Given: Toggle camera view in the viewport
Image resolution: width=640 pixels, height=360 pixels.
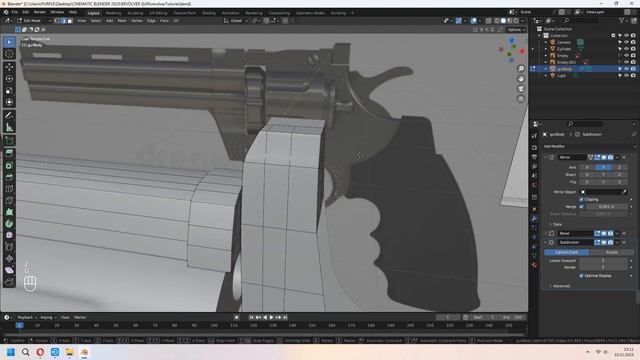Looking at the screenshot, I should click(521, 89).
